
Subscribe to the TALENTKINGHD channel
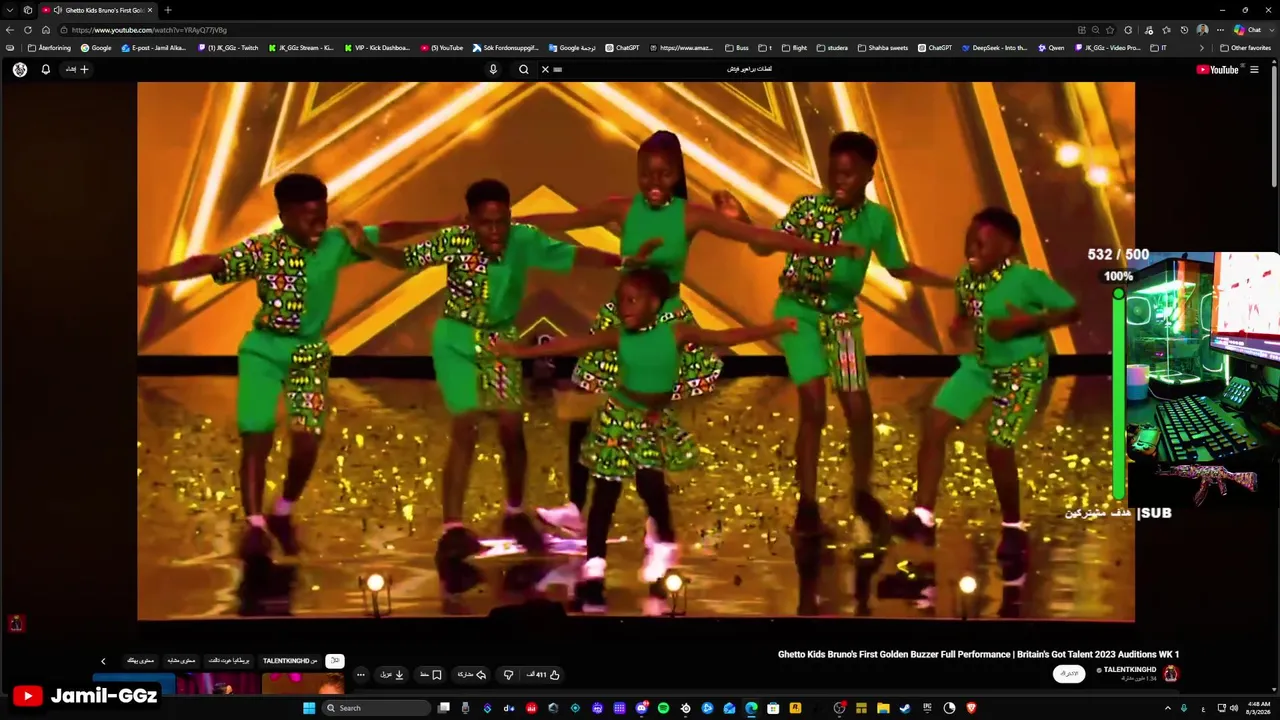tap(1069, 674)
